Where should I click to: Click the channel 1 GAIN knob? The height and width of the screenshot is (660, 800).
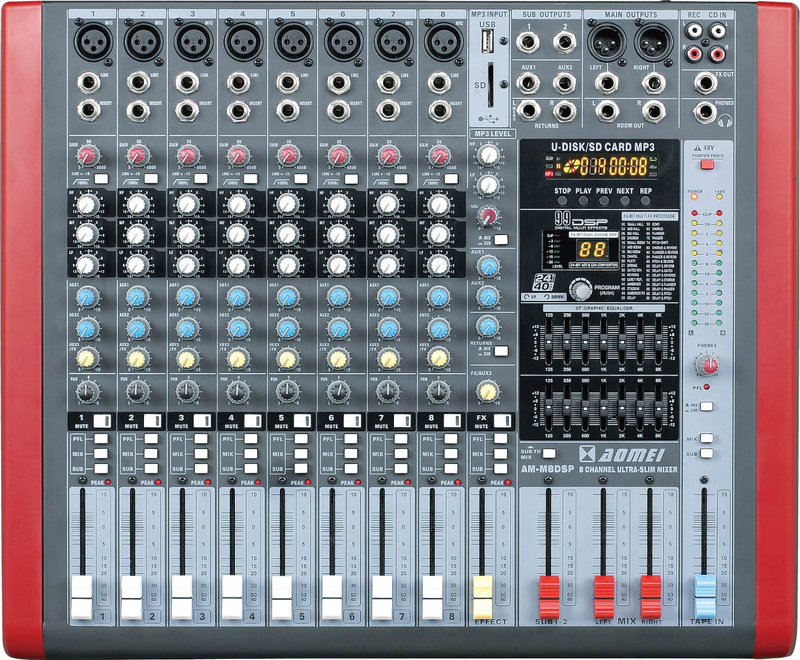tap(89, 155)
